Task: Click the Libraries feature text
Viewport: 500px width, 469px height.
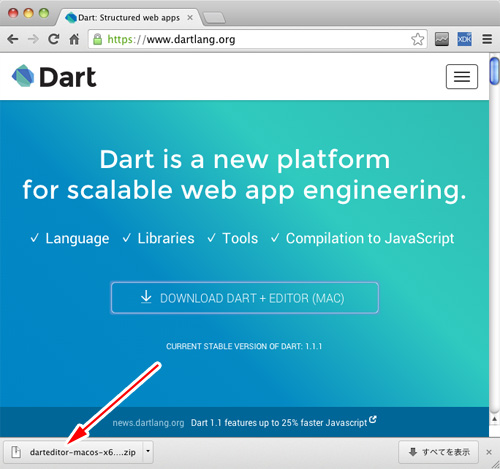Action: click(x=166, y=238)
